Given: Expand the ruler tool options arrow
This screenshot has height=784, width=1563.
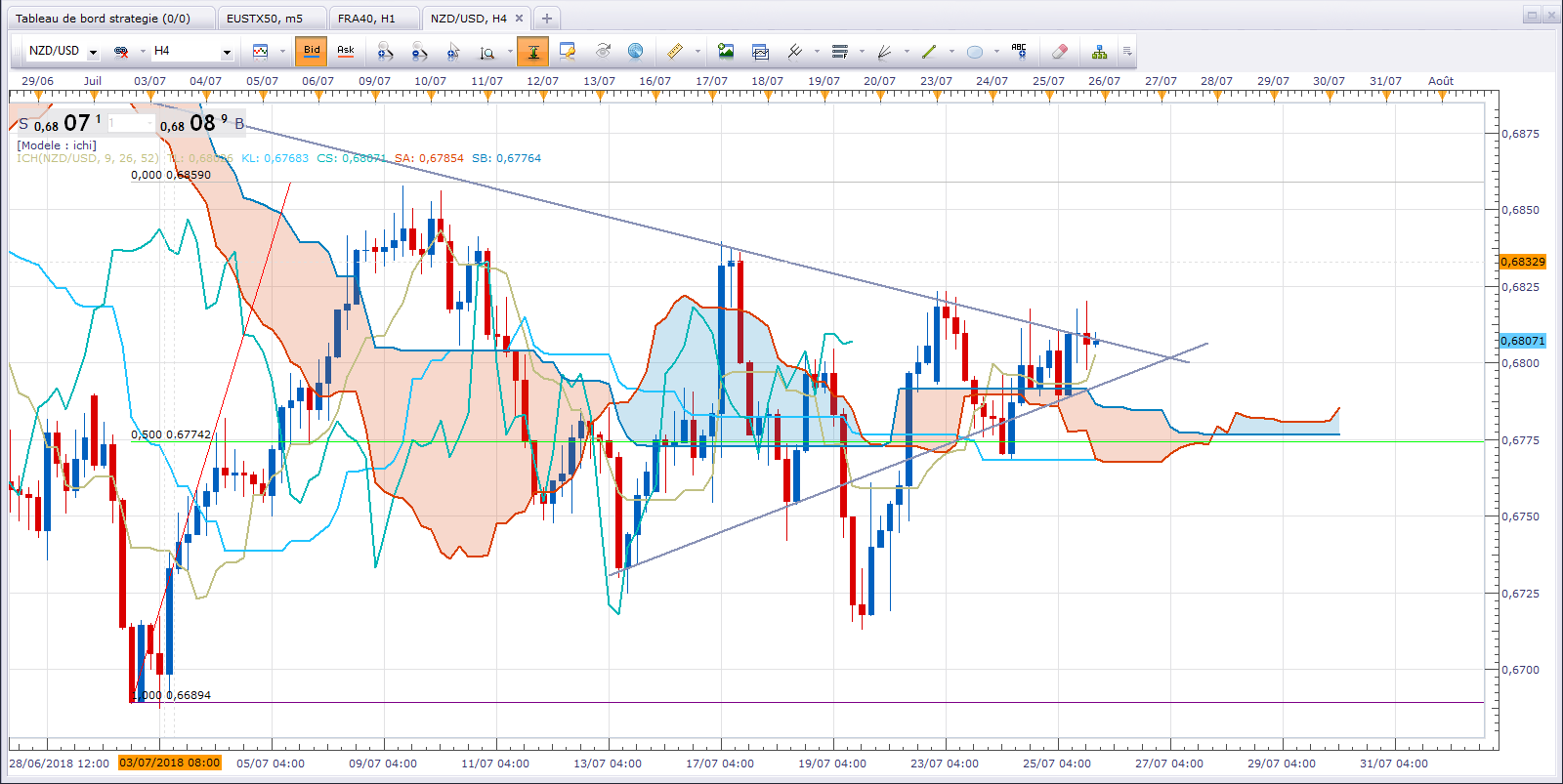Looking at the screenshot, I should click(697, 51).
